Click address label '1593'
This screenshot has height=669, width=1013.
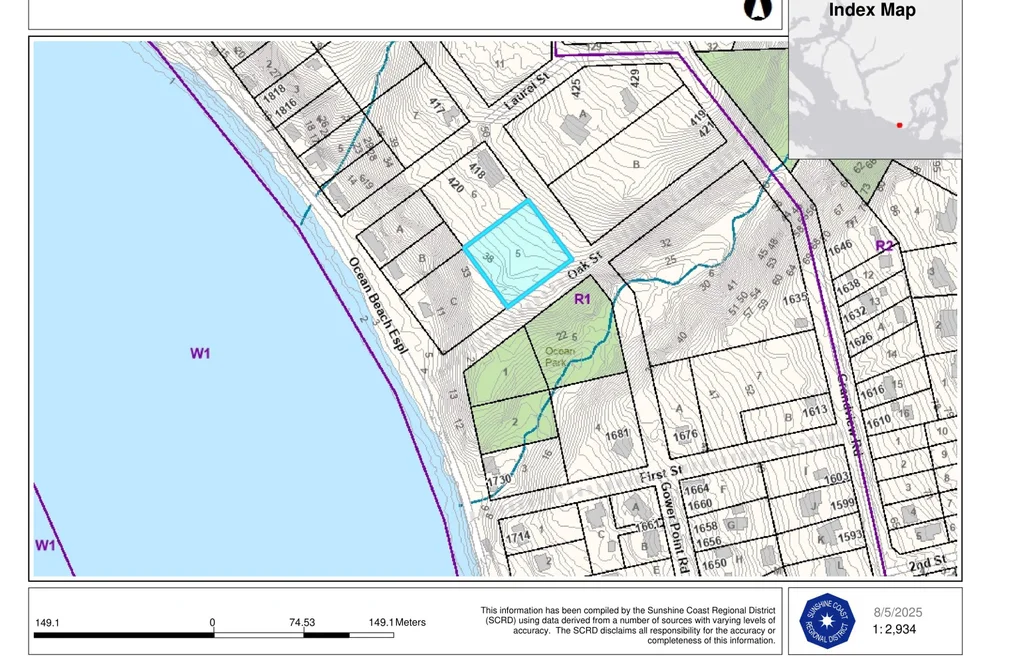point(850,536)
